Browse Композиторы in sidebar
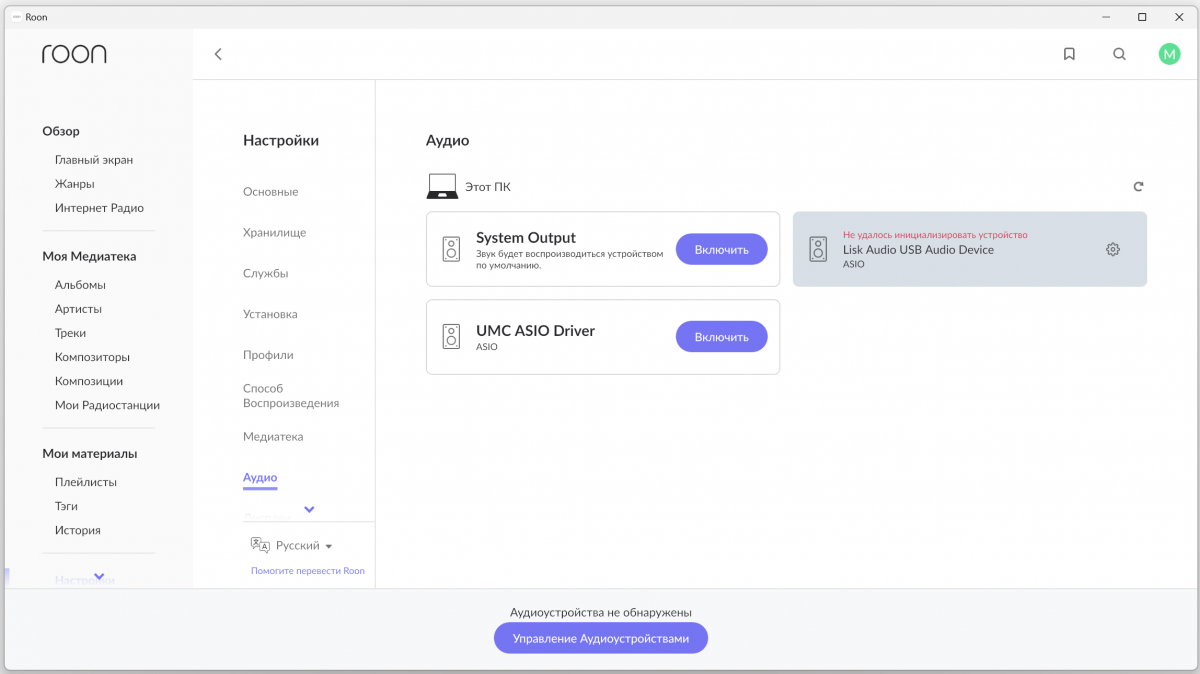Screen dimensions: 1200x674 point(92,357)
